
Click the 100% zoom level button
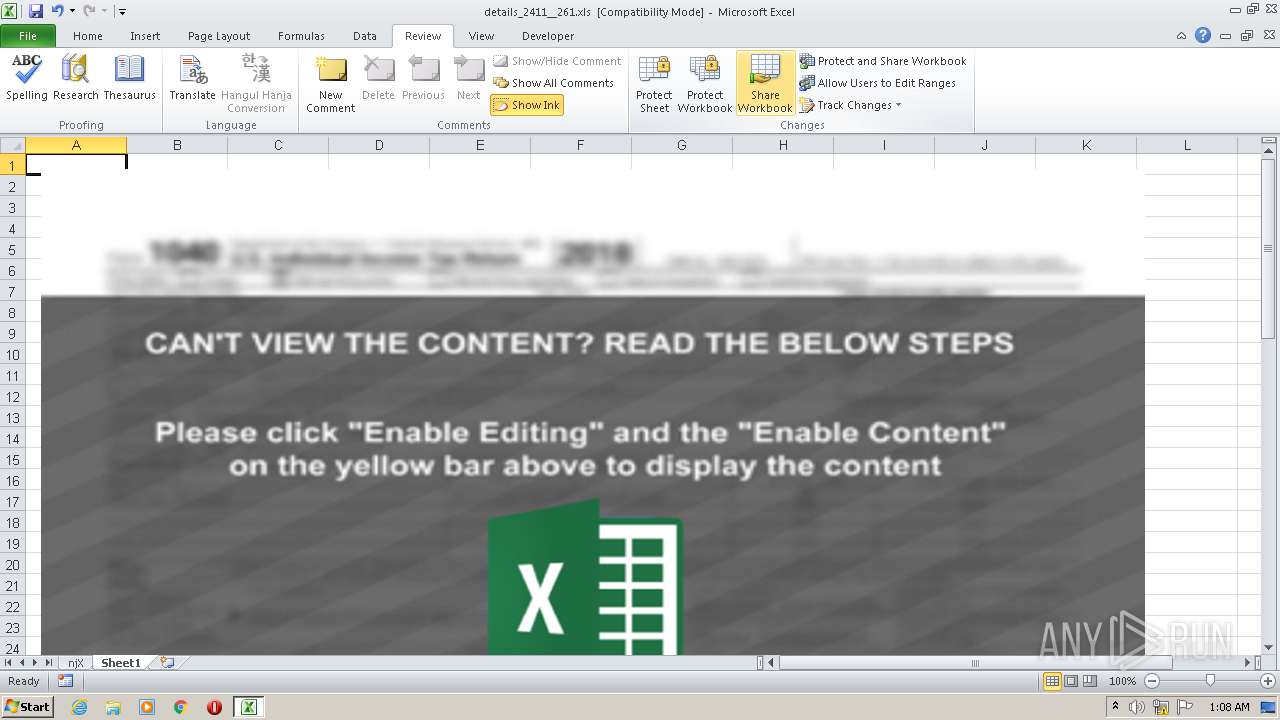tap(1122, 681)
